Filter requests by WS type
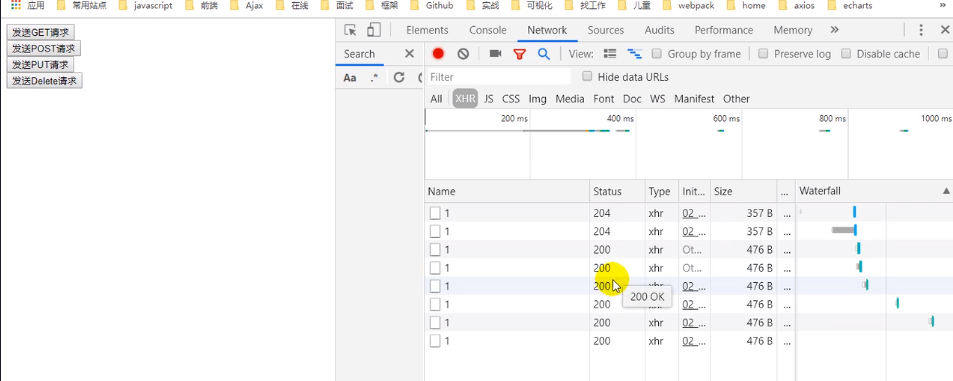The width and height of the screenshot is (953, 381). [x=658, y=98]
